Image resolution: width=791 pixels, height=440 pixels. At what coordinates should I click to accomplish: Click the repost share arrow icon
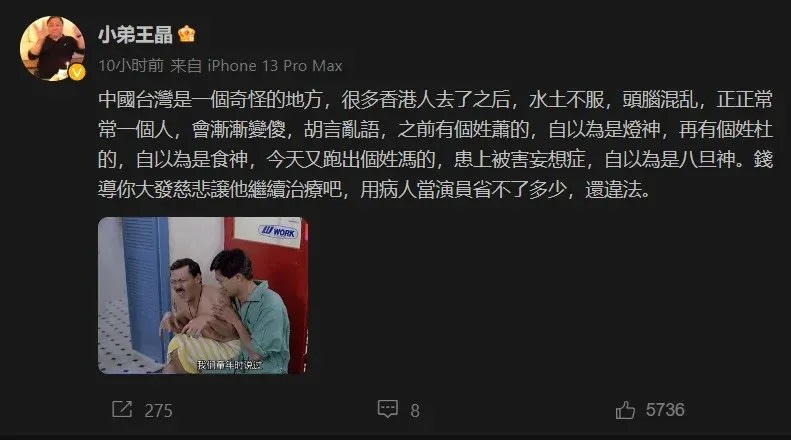click(x=122, y=409)
